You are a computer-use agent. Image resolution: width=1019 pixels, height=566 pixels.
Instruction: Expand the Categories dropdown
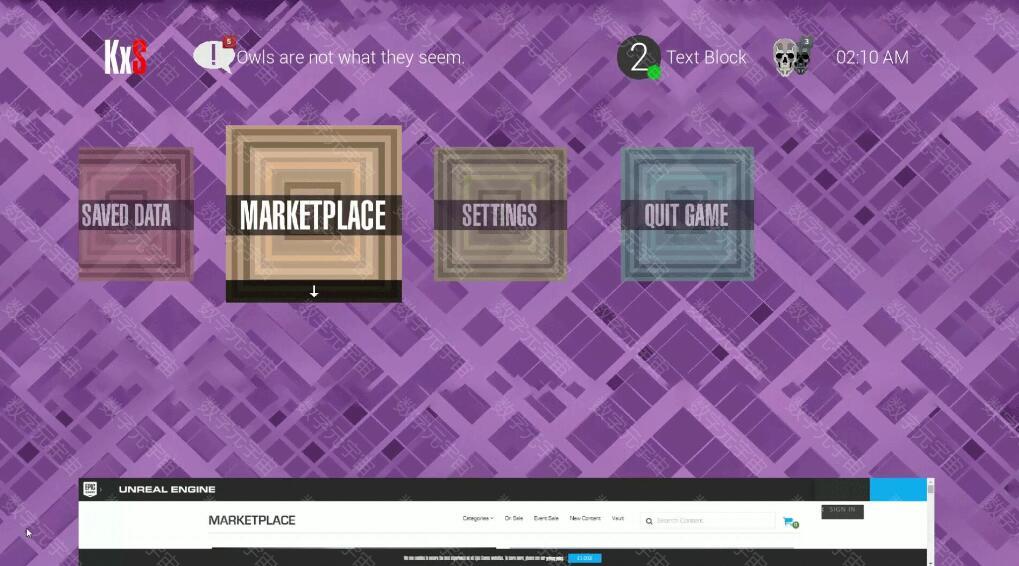(x=478, y=519)
